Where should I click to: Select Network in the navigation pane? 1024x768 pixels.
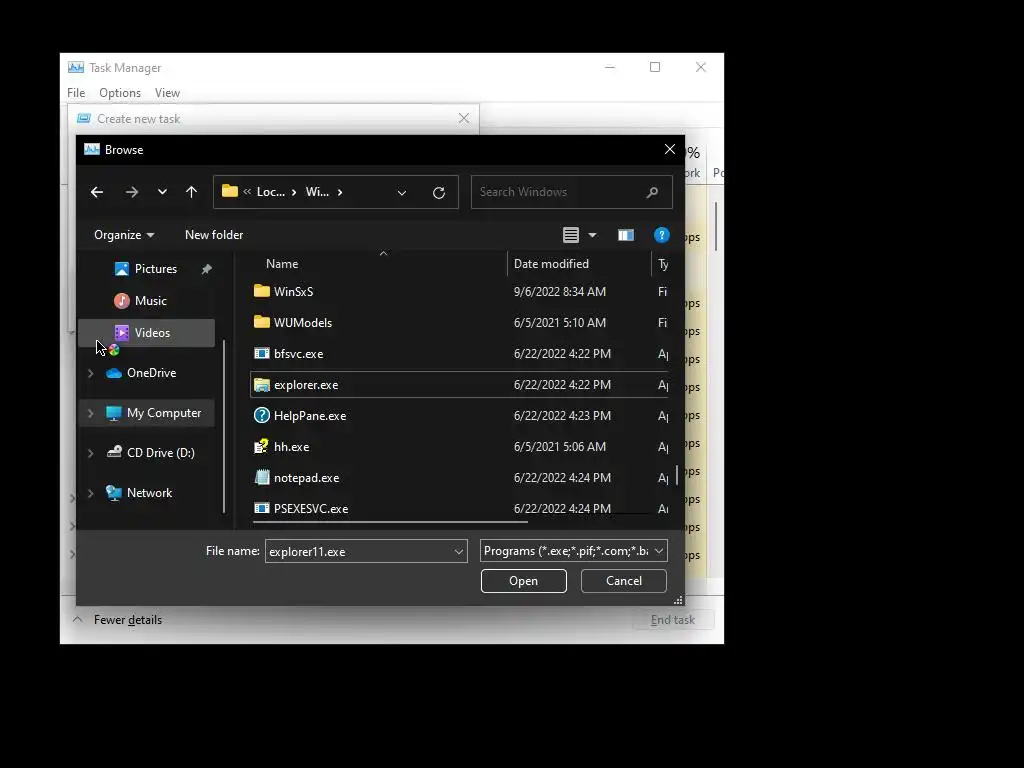pyautogui.click(x=149, y=493)
